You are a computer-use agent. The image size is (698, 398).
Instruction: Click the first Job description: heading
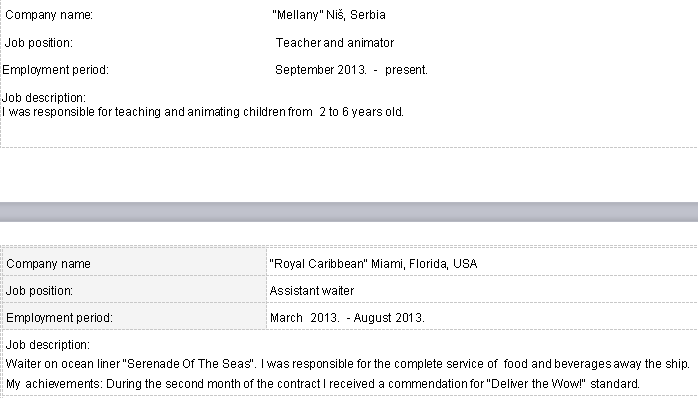[44, 97]
